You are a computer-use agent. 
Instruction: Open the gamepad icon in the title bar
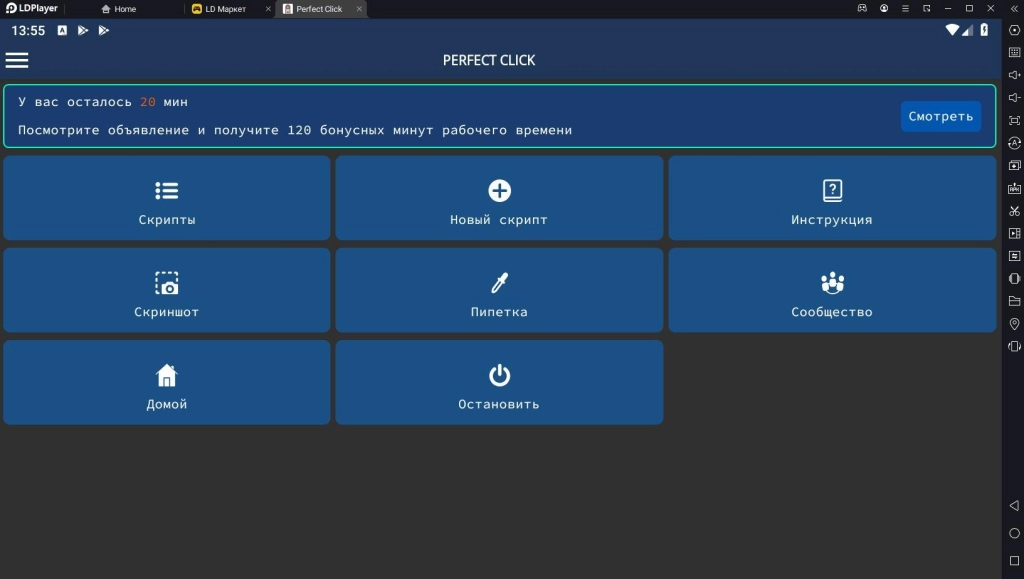click(x=862, y=8)
